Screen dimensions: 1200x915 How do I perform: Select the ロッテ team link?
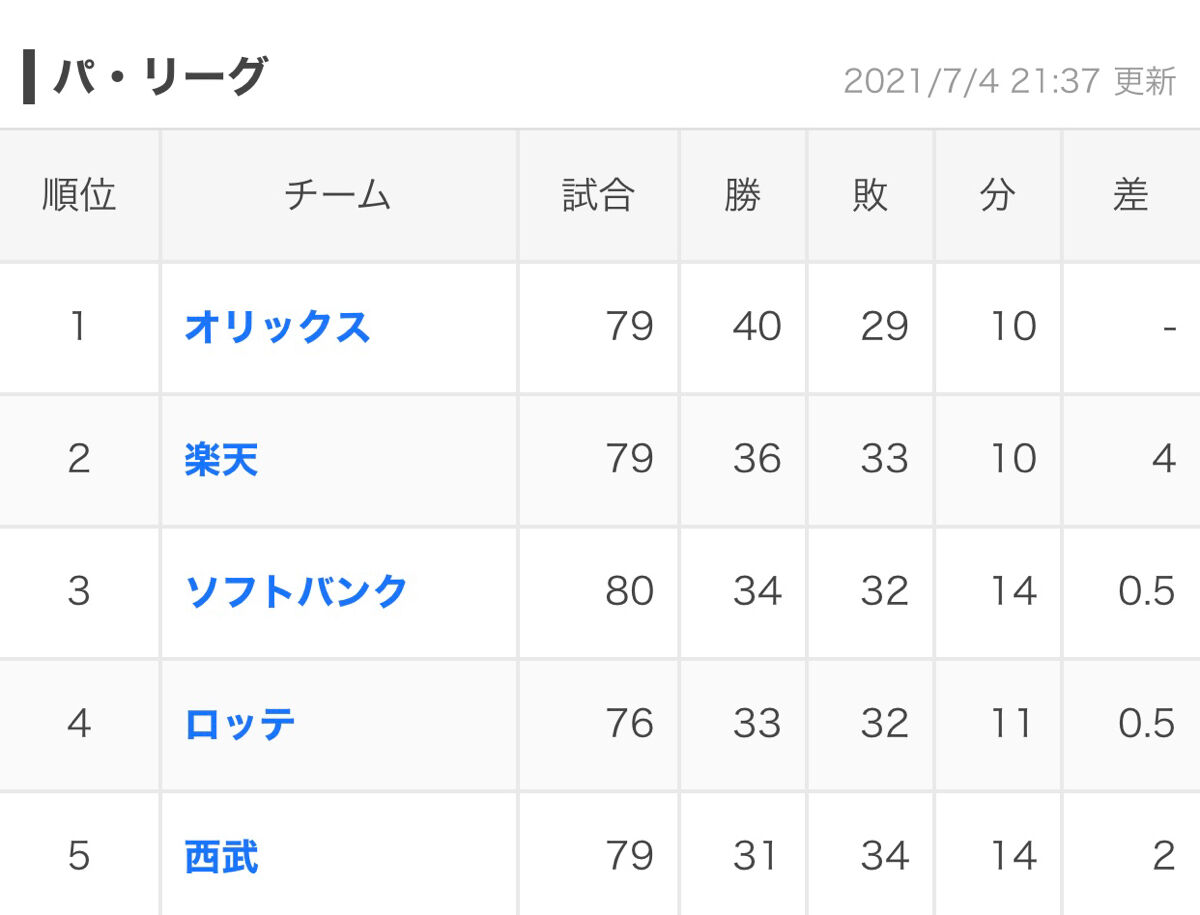240,723
